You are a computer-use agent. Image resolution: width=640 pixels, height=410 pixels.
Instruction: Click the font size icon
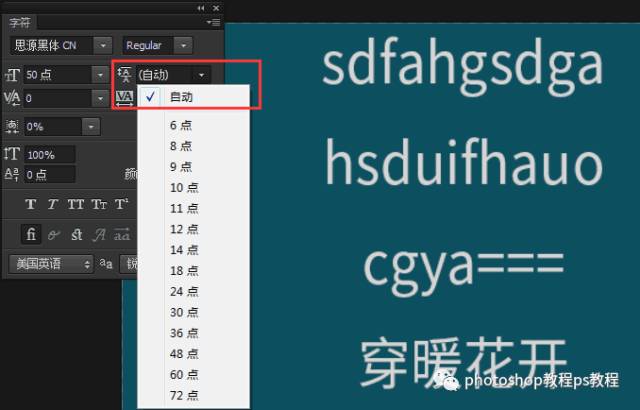click(13, 75)
